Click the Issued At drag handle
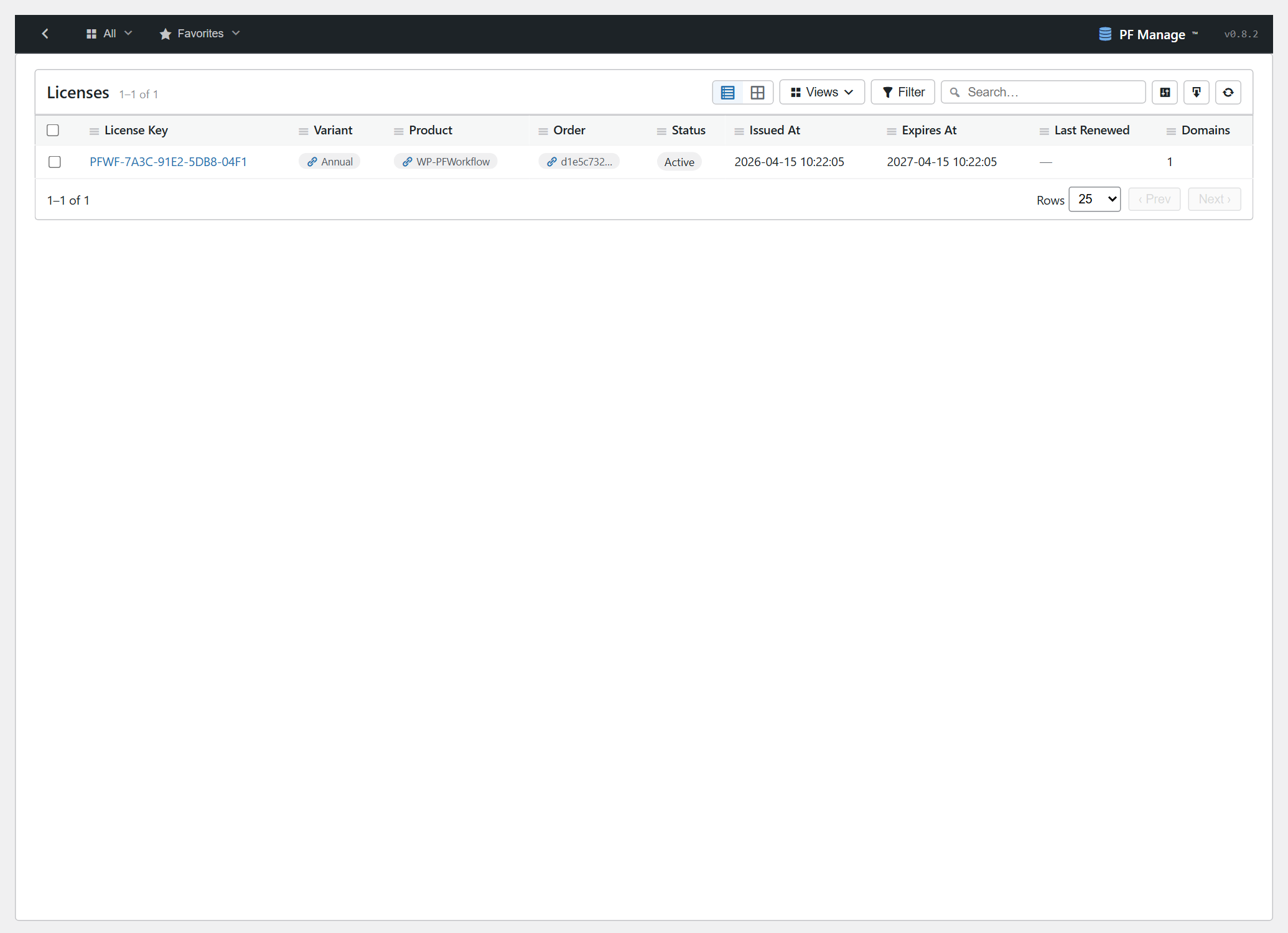This screenshot has height=933, width=1288. pyautogui.click(x=739, y=131)
